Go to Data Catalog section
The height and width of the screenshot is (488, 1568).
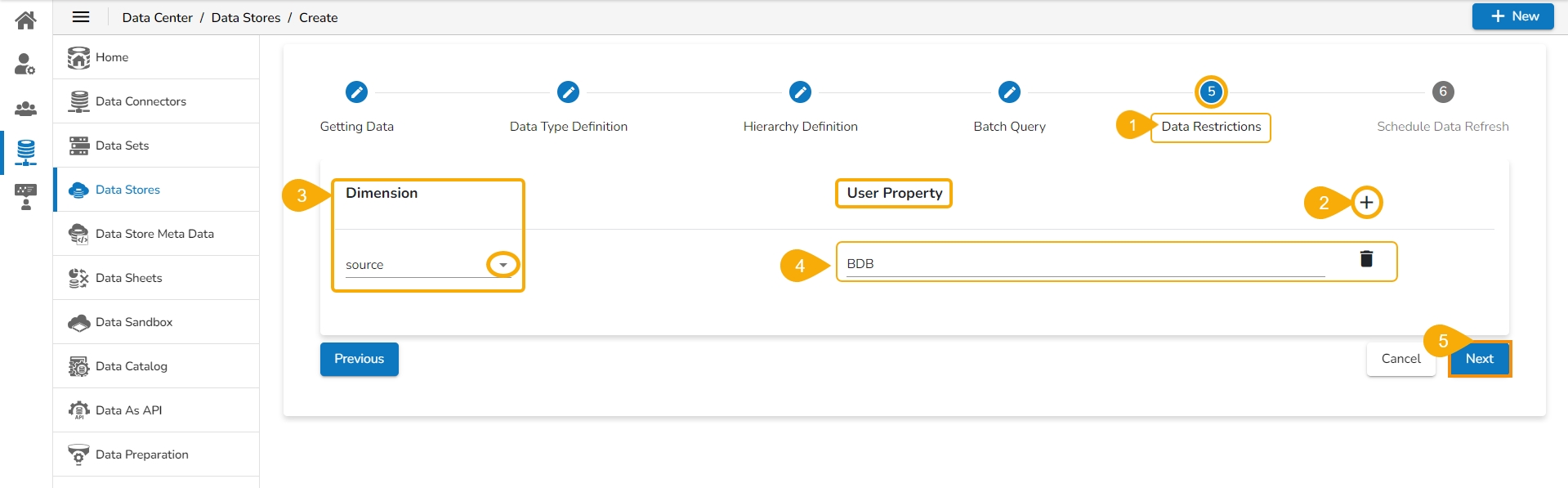[131, 366]
